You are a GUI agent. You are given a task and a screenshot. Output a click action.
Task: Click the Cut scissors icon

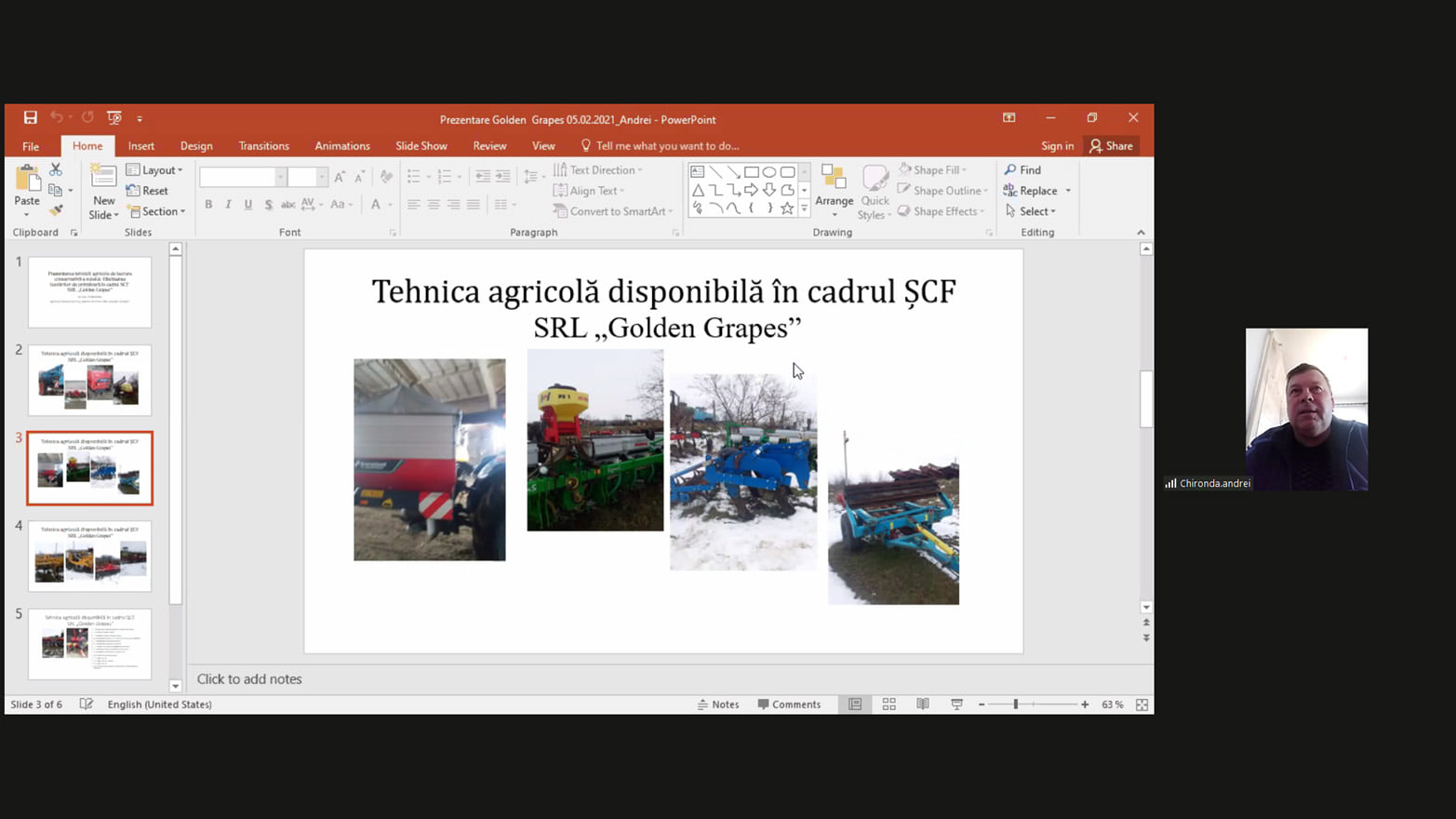(56, 169)
